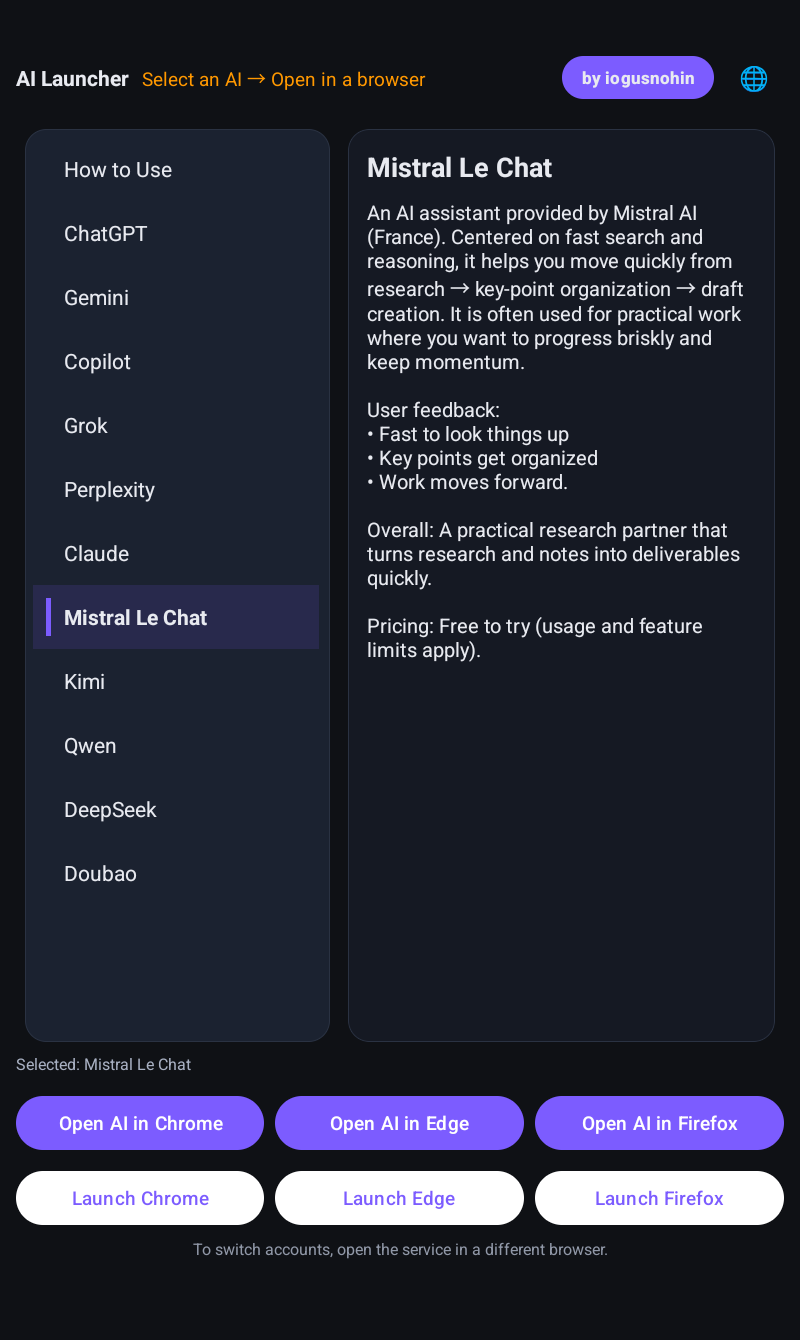Click the globe language icon
The width and height of the screenshot is (800, 1340).
click(x=754, y=78)
